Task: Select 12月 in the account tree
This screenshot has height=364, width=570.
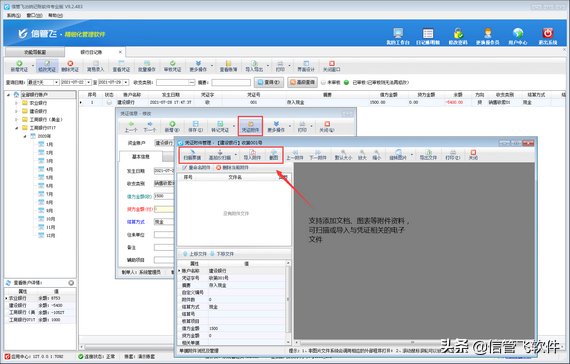Action: (x=51, y=236)
